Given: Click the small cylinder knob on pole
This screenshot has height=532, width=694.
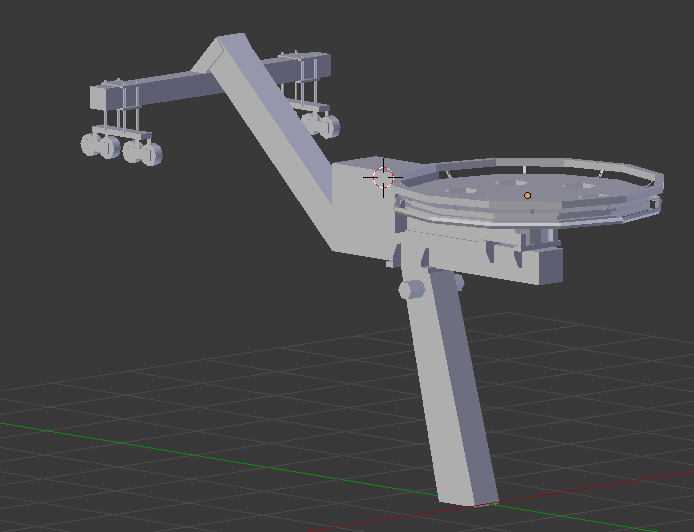Looking at the screenshot, I should (x=411, y=290).
